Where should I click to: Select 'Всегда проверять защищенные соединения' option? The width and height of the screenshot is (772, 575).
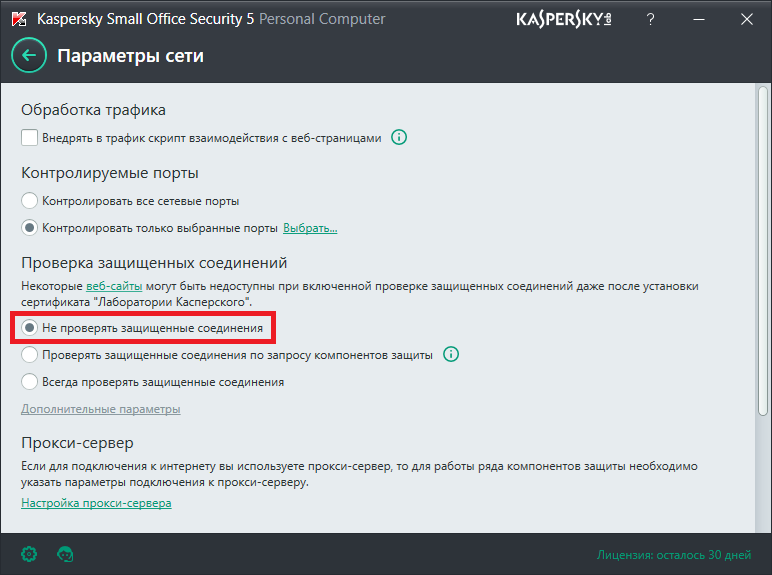[x=30, y=381]
